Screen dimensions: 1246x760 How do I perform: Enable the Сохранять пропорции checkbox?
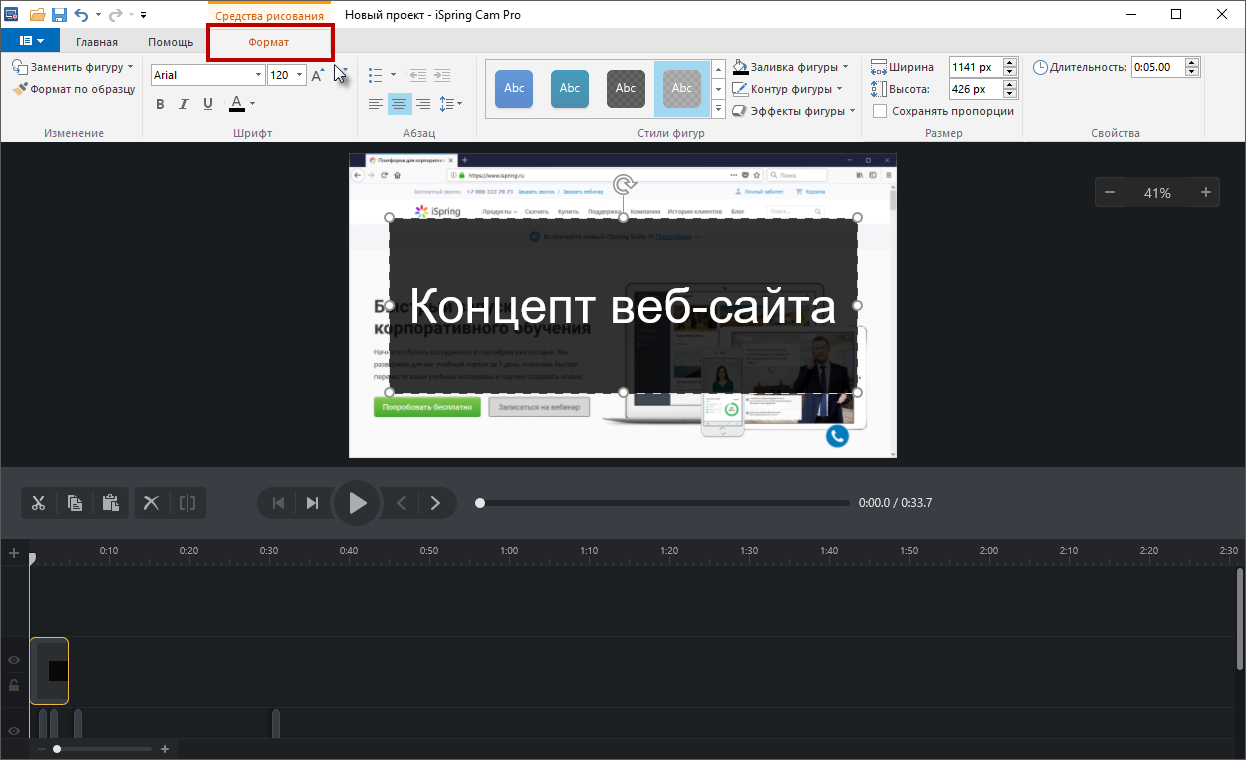(880, 111)
